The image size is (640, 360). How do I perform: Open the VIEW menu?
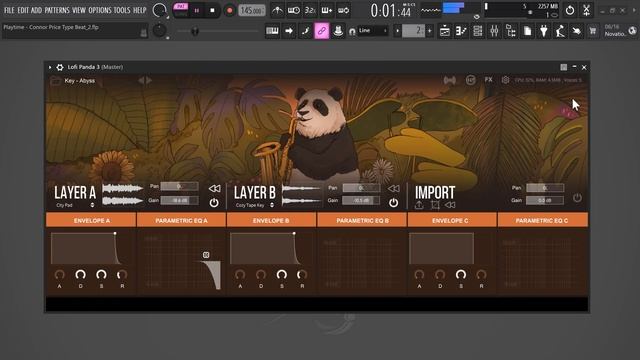click(79, 10)
